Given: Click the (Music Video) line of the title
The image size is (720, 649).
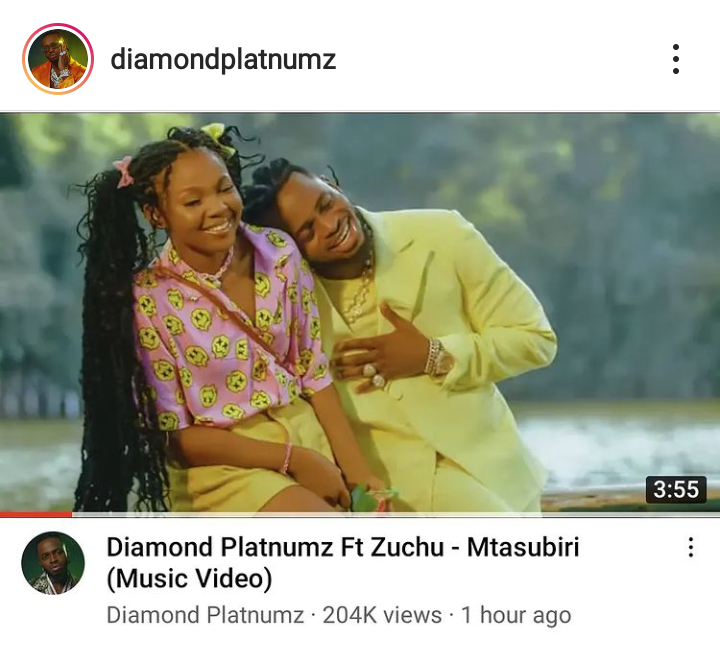Looking at the screenshot, I should [x=189, y=578].
